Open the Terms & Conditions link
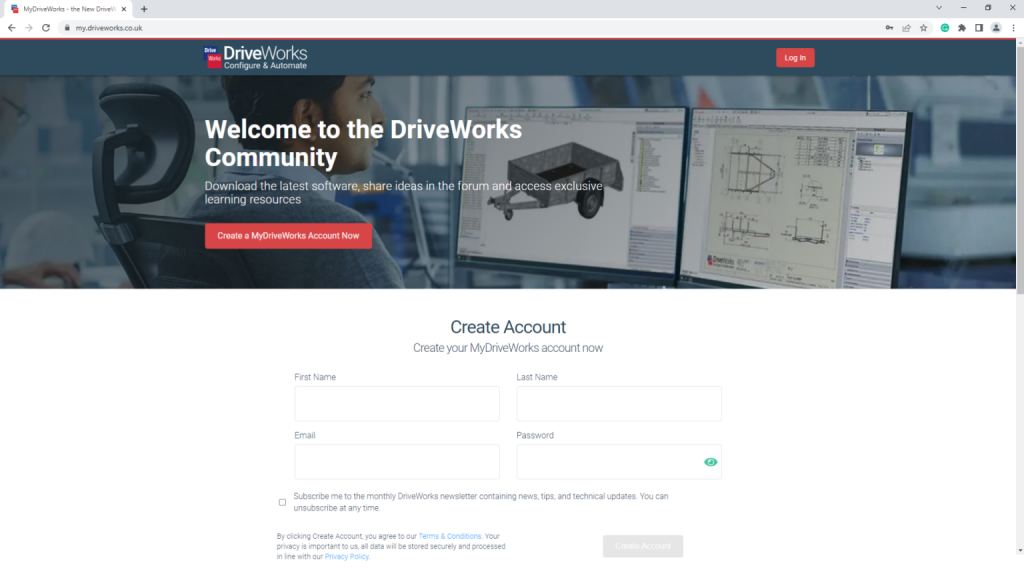 tap(449, 536)
